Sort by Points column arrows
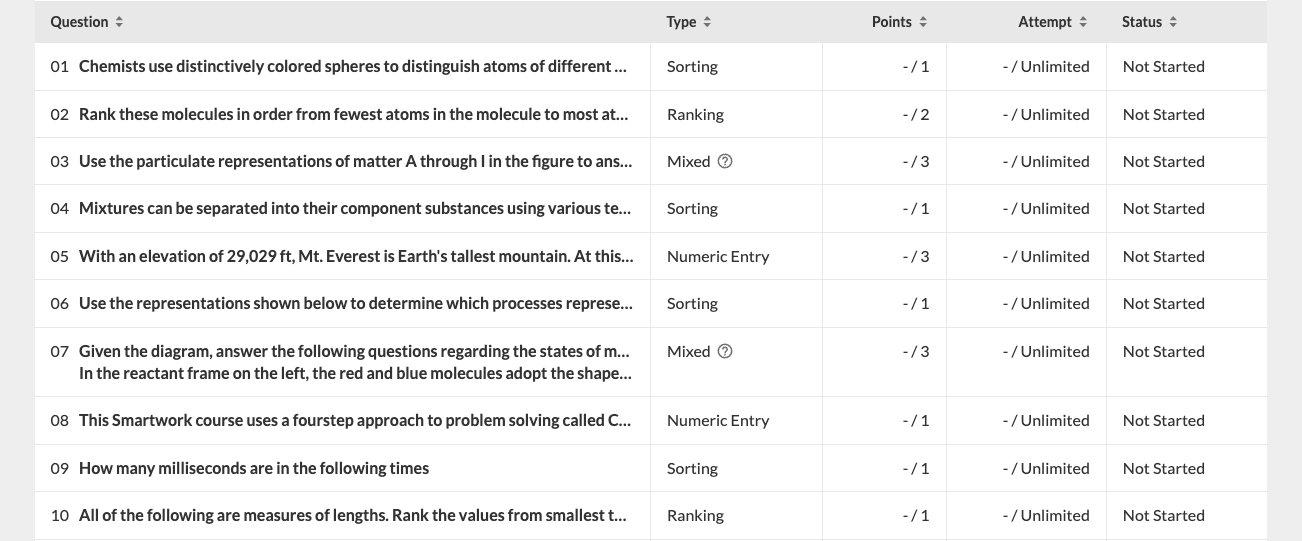Image resolution: width=1302 pixels, height=541 pixels. coord(923,22)
